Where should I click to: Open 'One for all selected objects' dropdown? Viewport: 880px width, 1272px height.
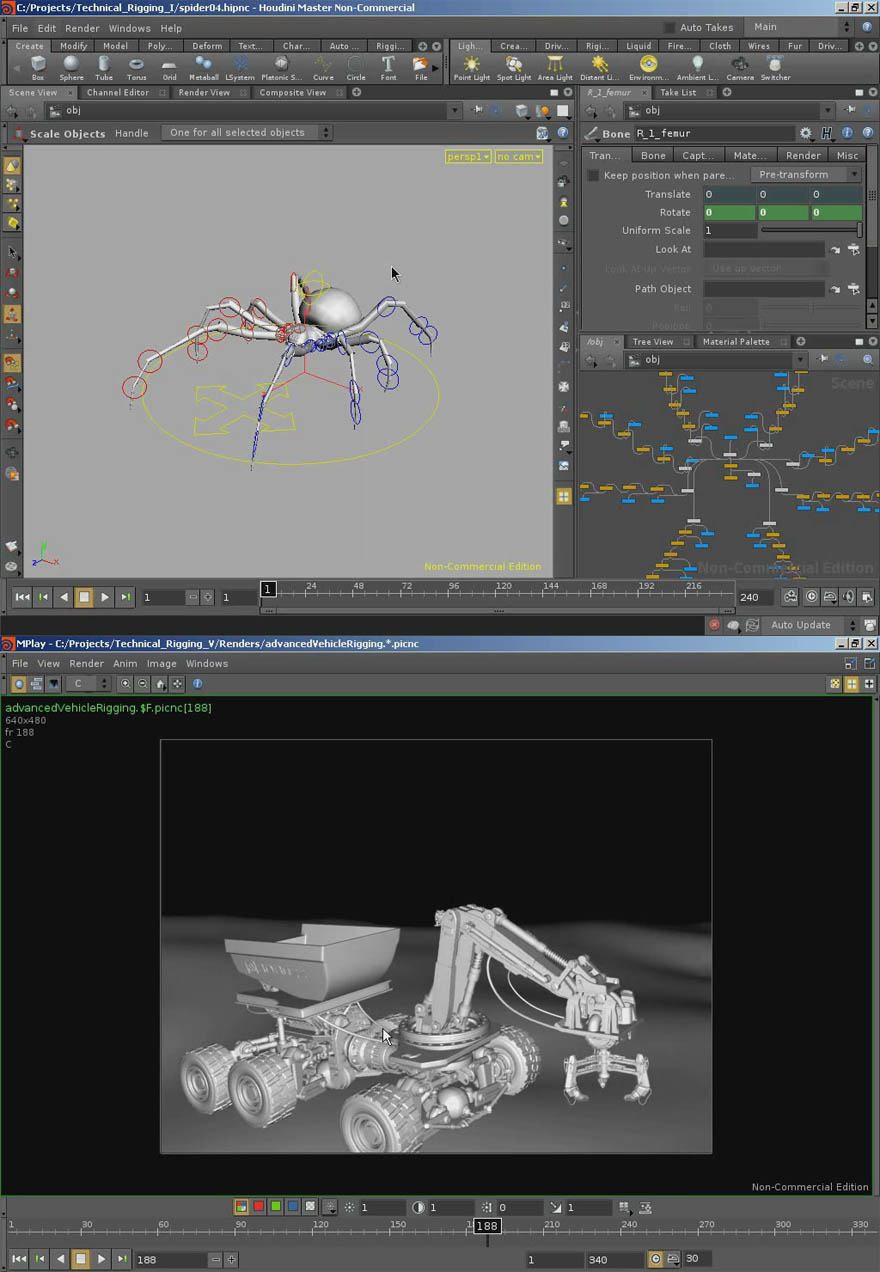click(246, 133)
